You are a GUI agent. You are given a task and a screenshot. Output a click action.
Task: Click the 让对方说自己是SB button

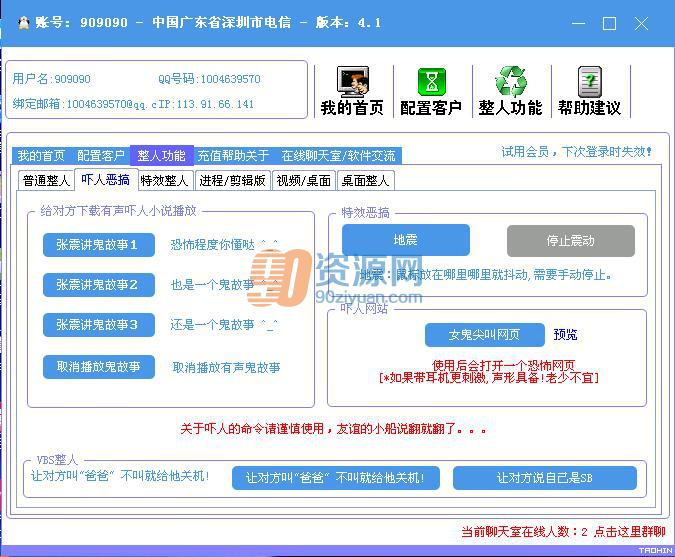[x=545, y=478]
